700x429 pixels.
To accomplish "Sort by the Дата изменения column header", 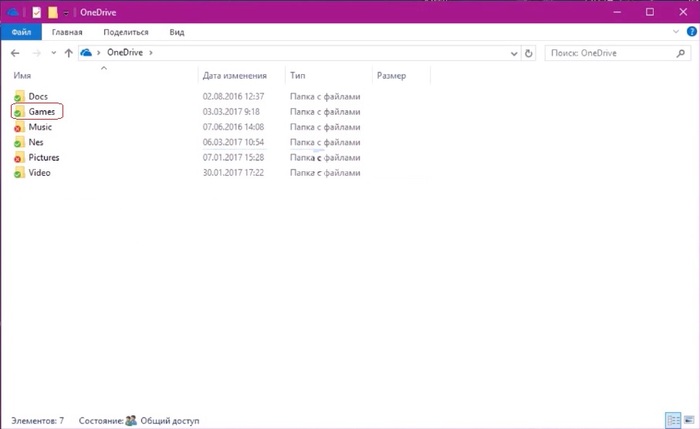I will 234,75.
